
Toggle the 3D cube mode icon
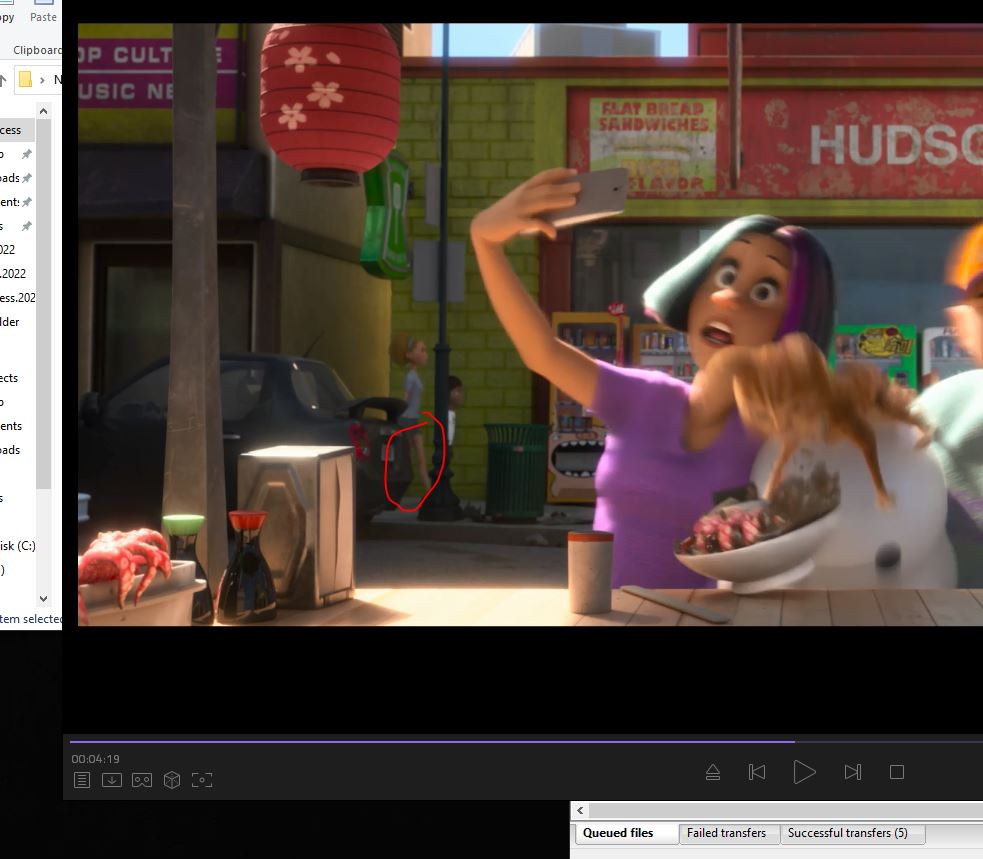click(172, 780)
